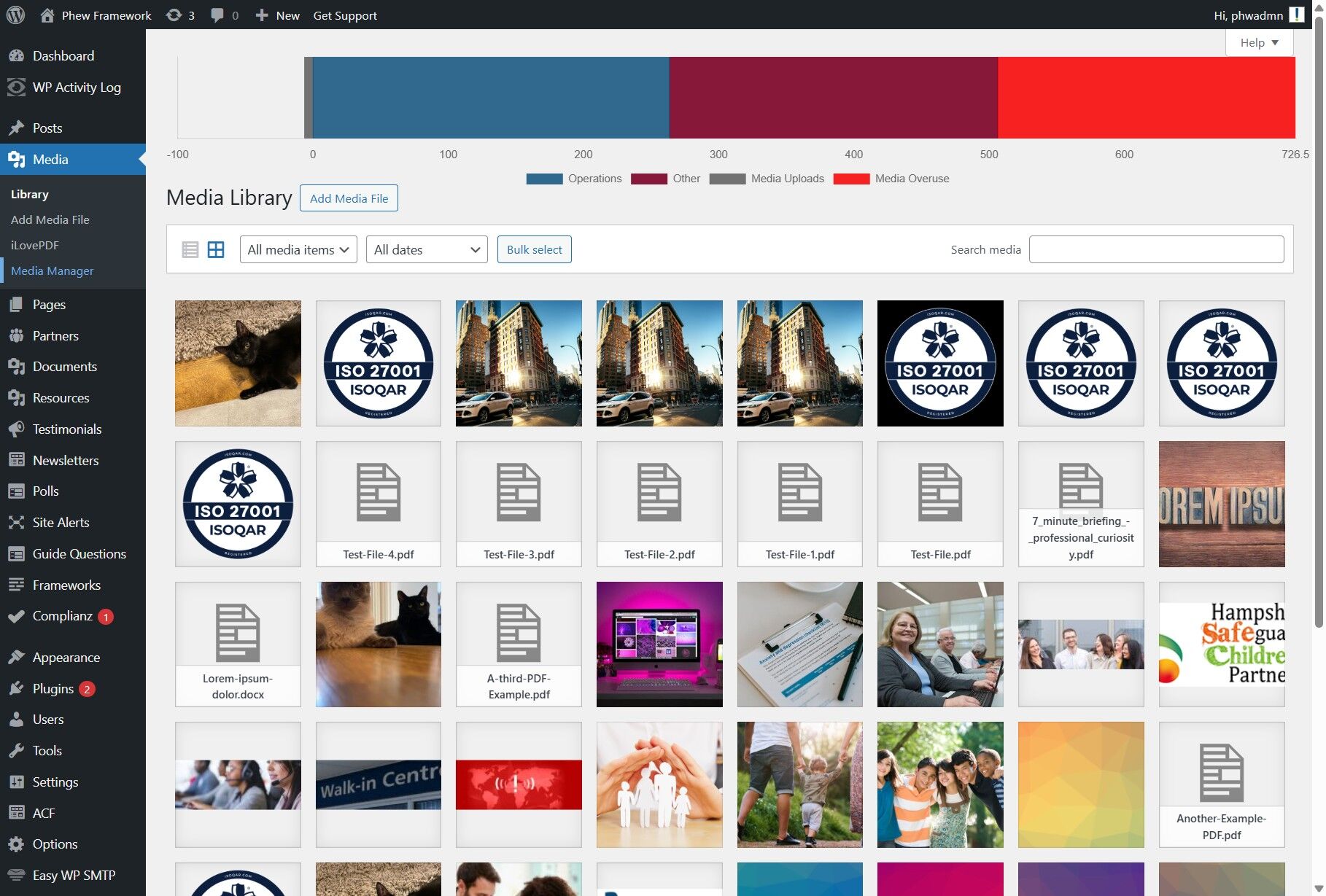1326x896 pixels.
Task: Open the Library submenu item
Action: point(30,195)
